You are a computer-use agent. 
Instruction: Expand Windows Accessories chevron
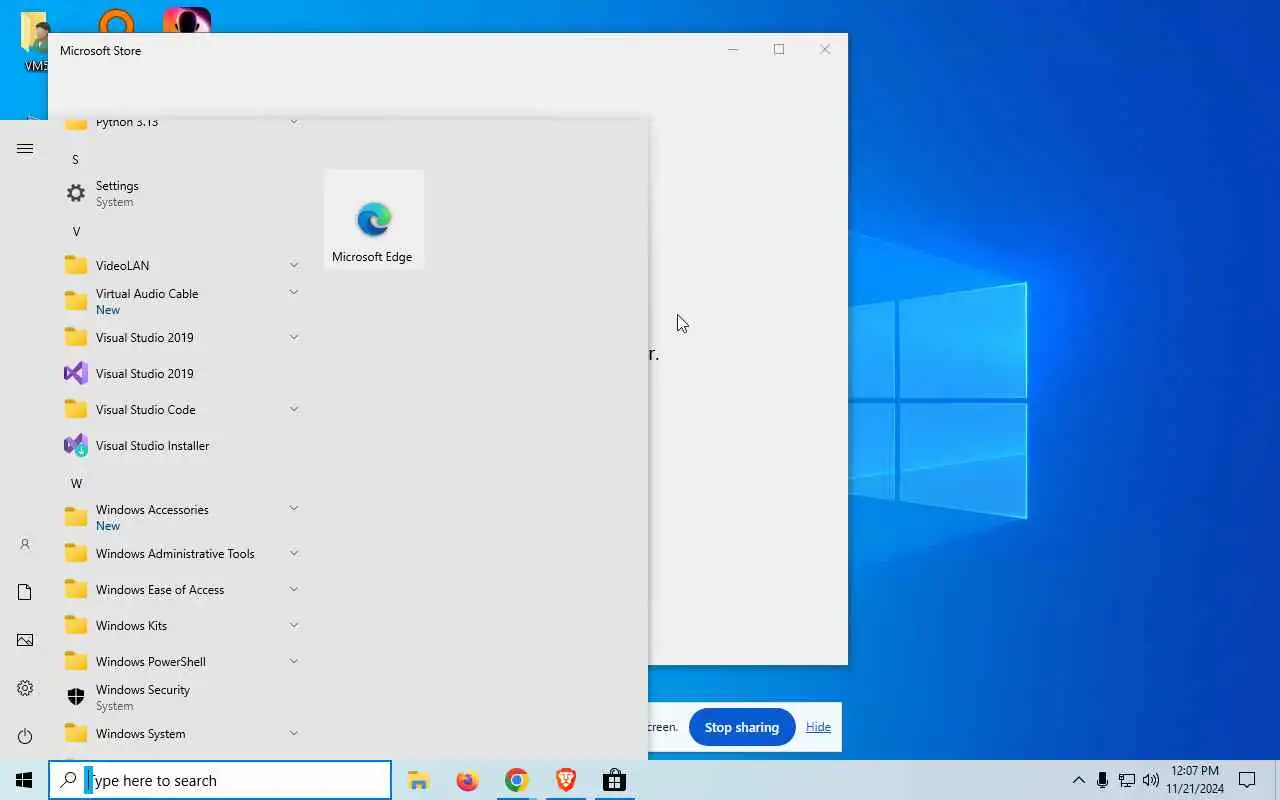coord(294,508)
